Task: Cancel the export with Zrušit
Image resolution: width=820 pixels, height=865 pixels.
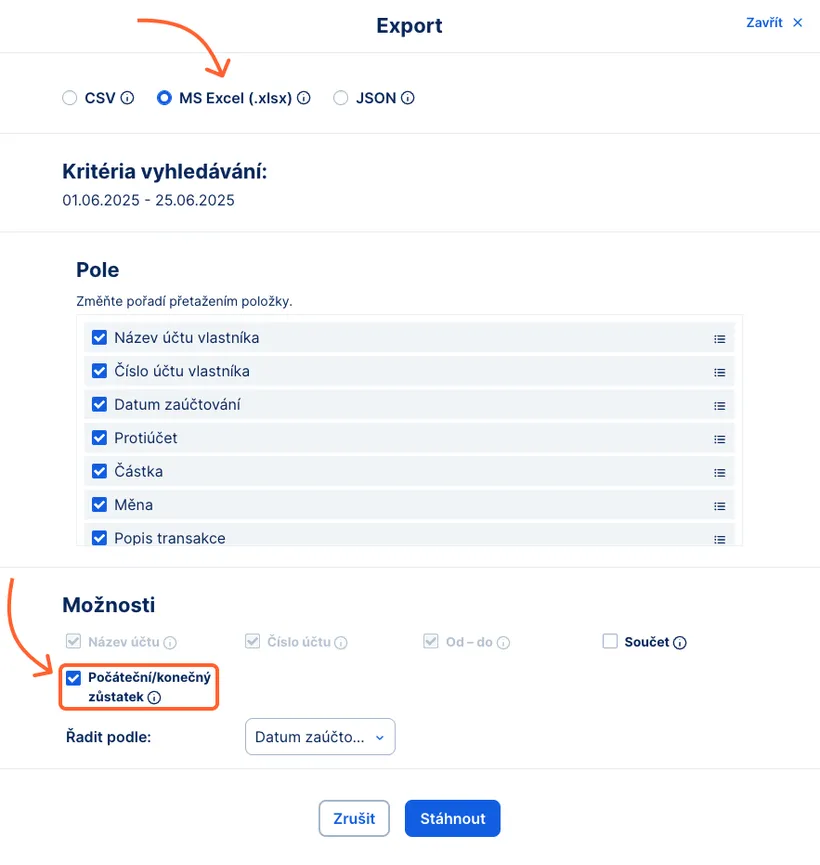Action: point(354,818)
